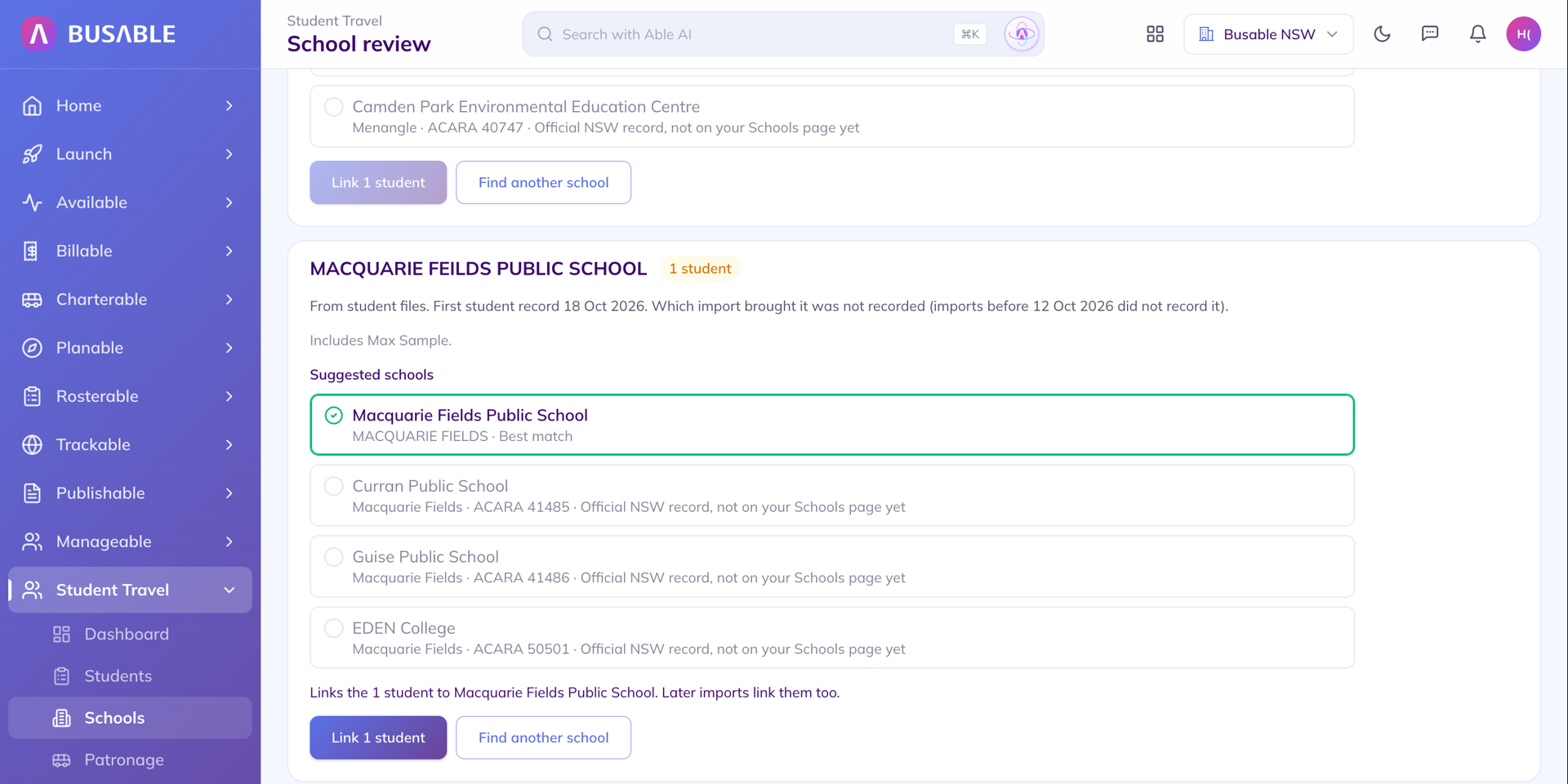Viewport: 1568px width, 784px height.
Task: Open notifications bell icon
Action: (x=1478, y=34)
